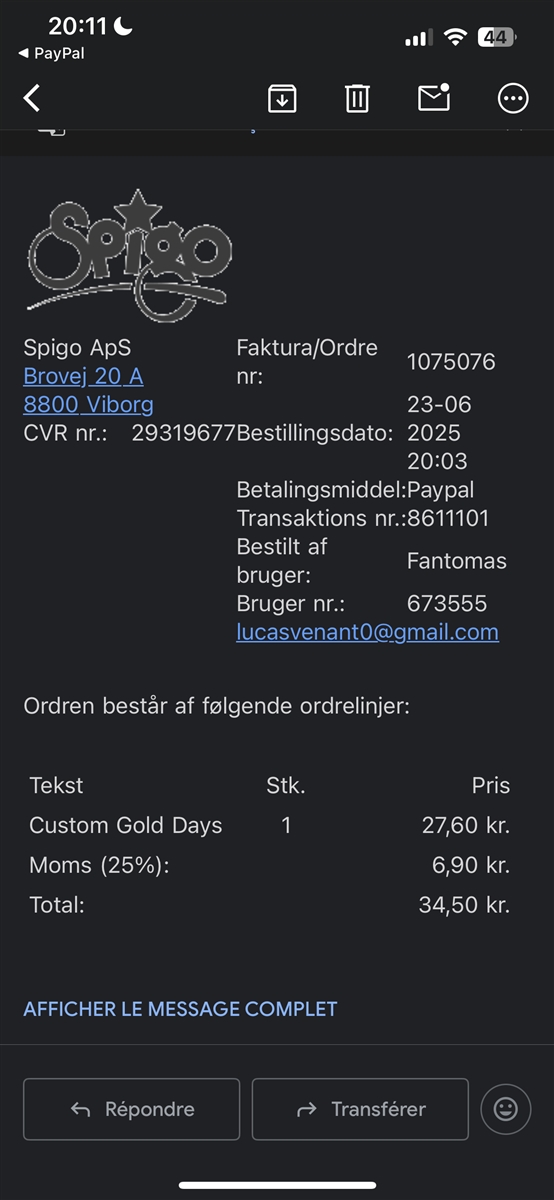The width and height of the screenshot is (554, 1200).
Task: Open the lucasvenant0@gmail.com email link
Action: click(367, 632)
